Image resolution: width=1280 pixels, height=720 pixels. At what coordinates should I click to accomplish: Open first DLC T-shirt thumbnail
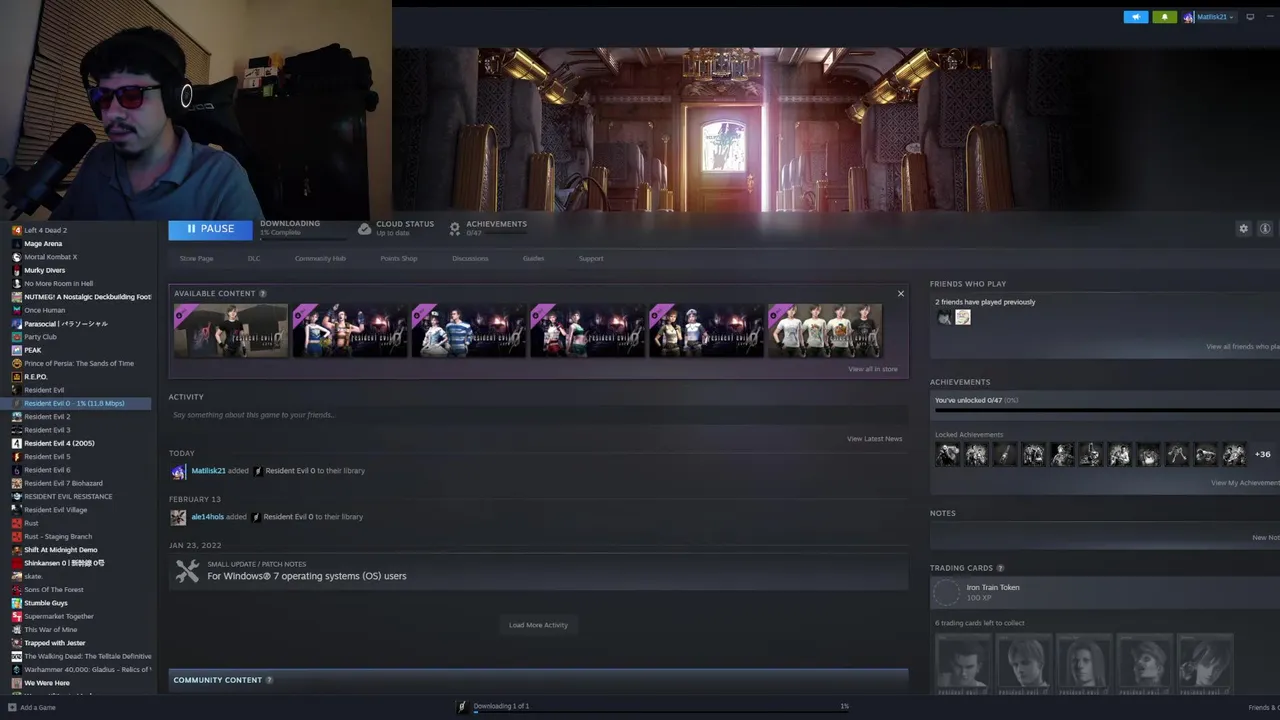[x=230, y=331]
